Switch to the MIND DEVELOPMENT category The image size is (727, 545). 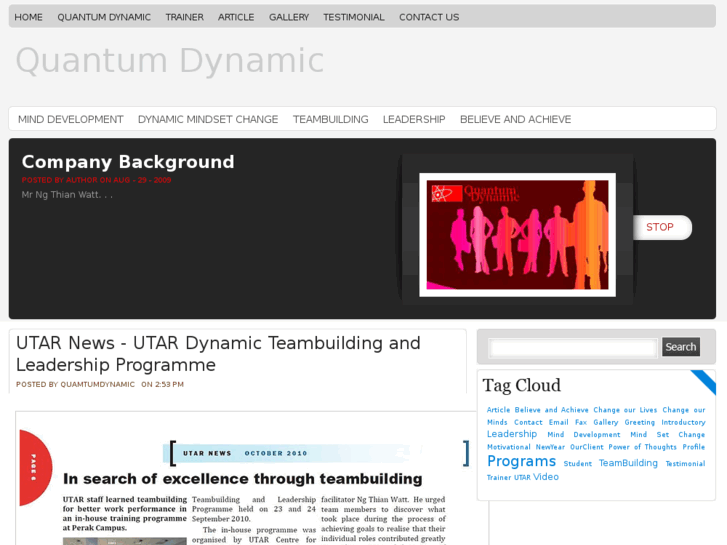point(70,119)
